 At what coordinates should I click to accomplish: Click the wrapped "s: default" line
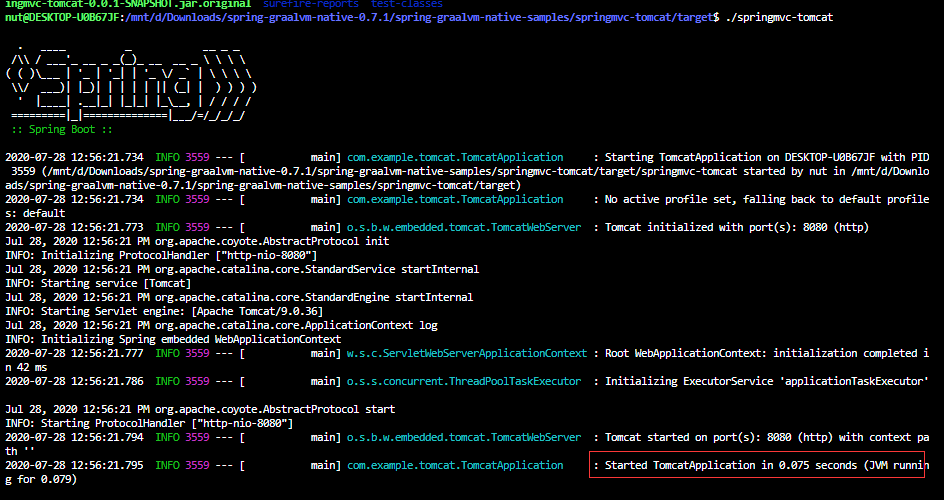pyautogui.click(x=35, y=213)
